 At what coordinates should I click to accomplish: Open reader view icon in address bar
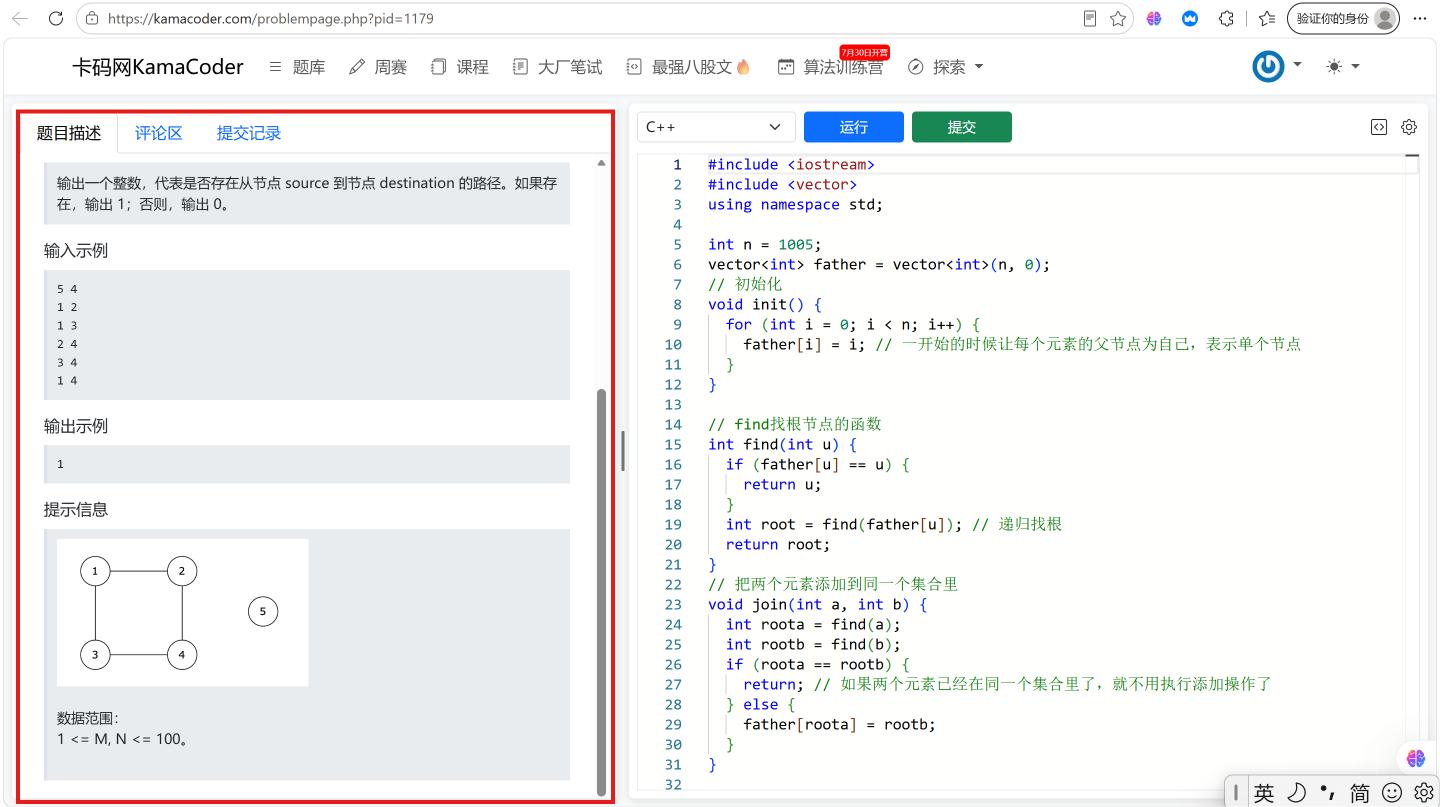tap(1090, 18)
